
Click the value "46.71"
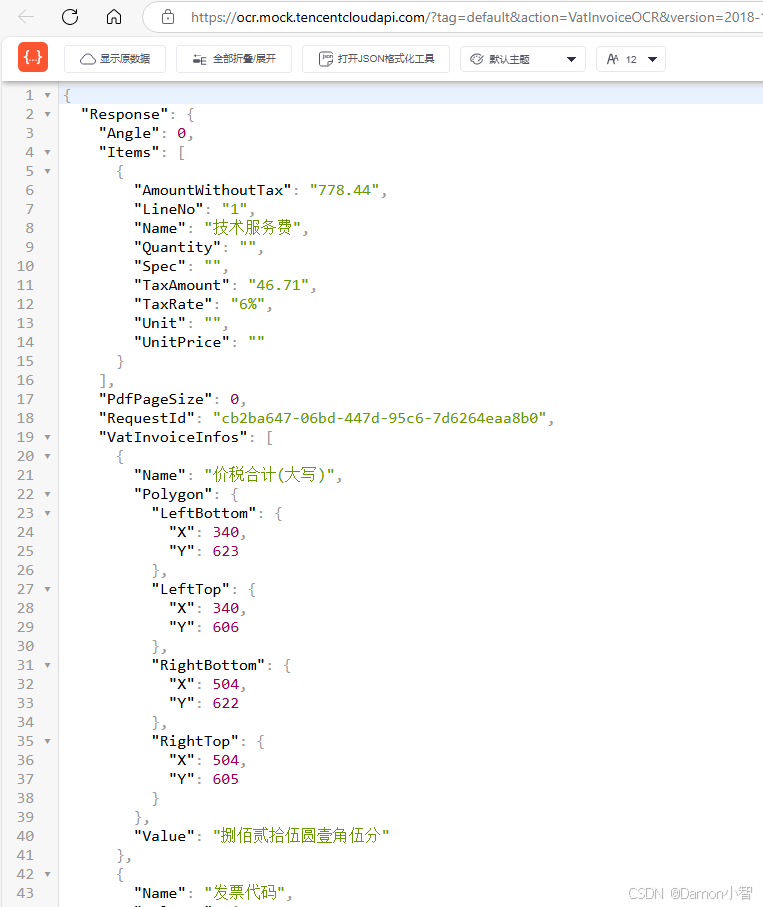click(279, 285)
